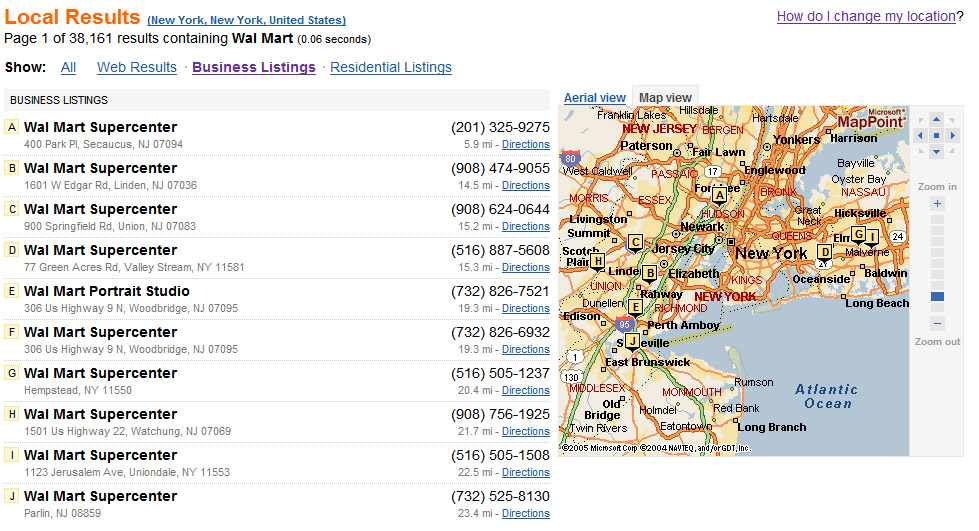Open Wal Mart Portrait Studio listing

(x=107, y=291)
